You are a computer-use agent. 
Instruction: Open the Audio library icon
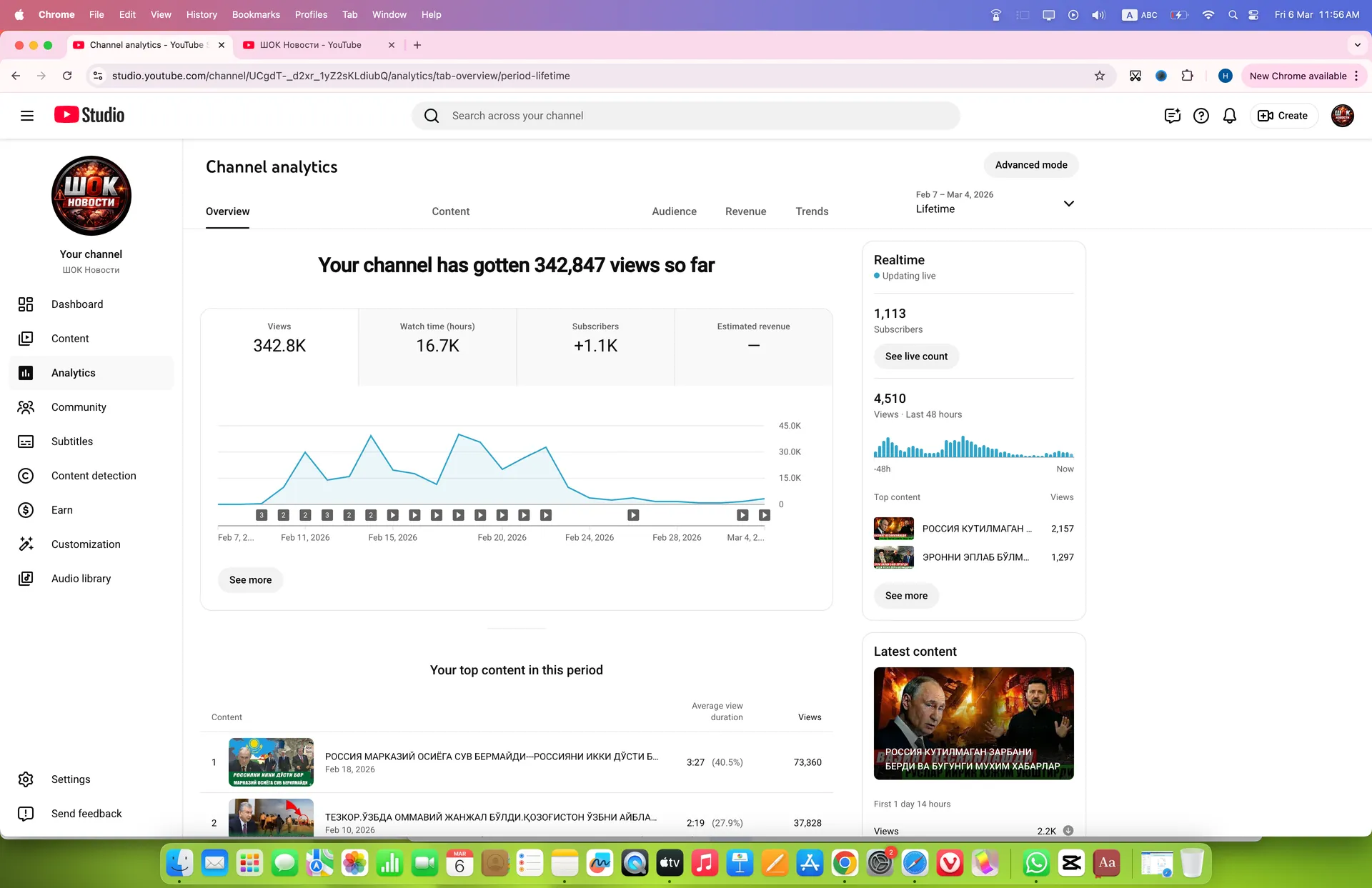[26, 579]
